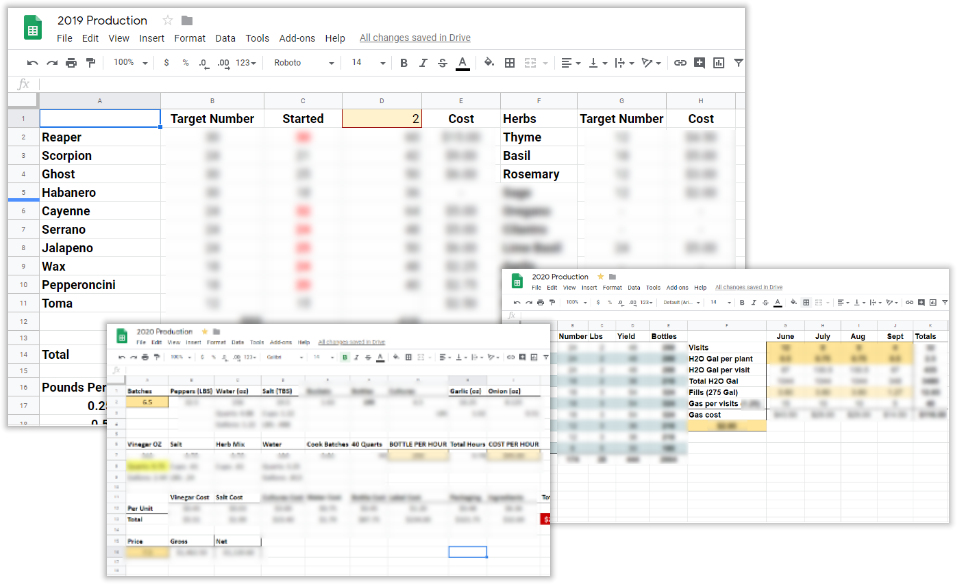Image resolution: width=957 pixels, height=584 pixels.
Task: Click redo in the 2019 Production toolbar
Action: [x=50, y=63]
